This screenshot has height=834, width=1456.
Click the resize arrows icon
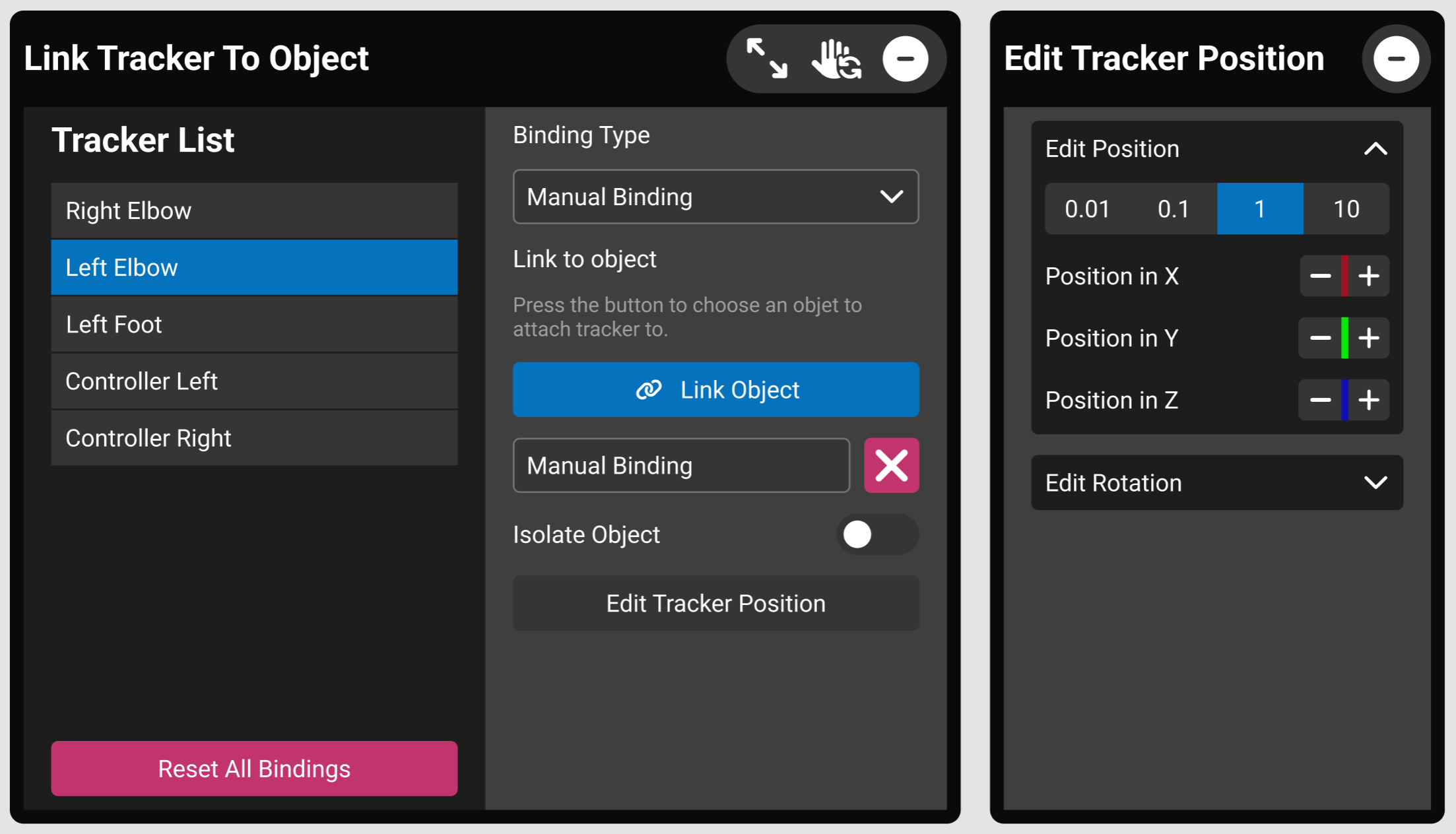tap(766, 59)
